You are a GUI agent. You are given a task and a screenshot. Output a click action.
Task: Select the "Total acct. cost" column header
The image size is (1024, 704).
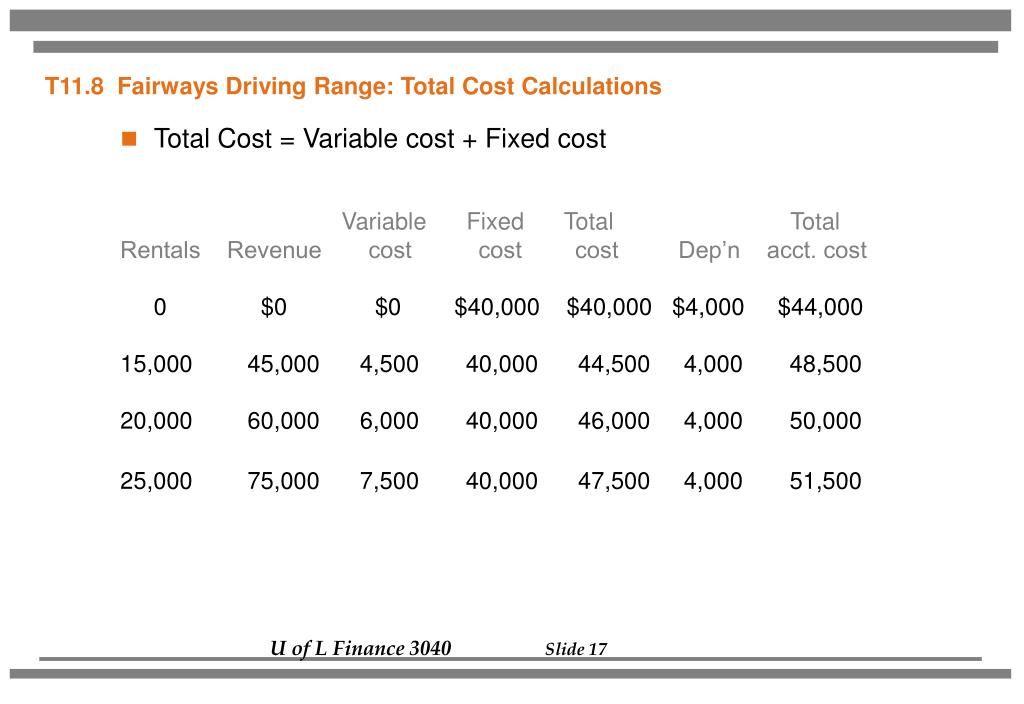[817, 236]
